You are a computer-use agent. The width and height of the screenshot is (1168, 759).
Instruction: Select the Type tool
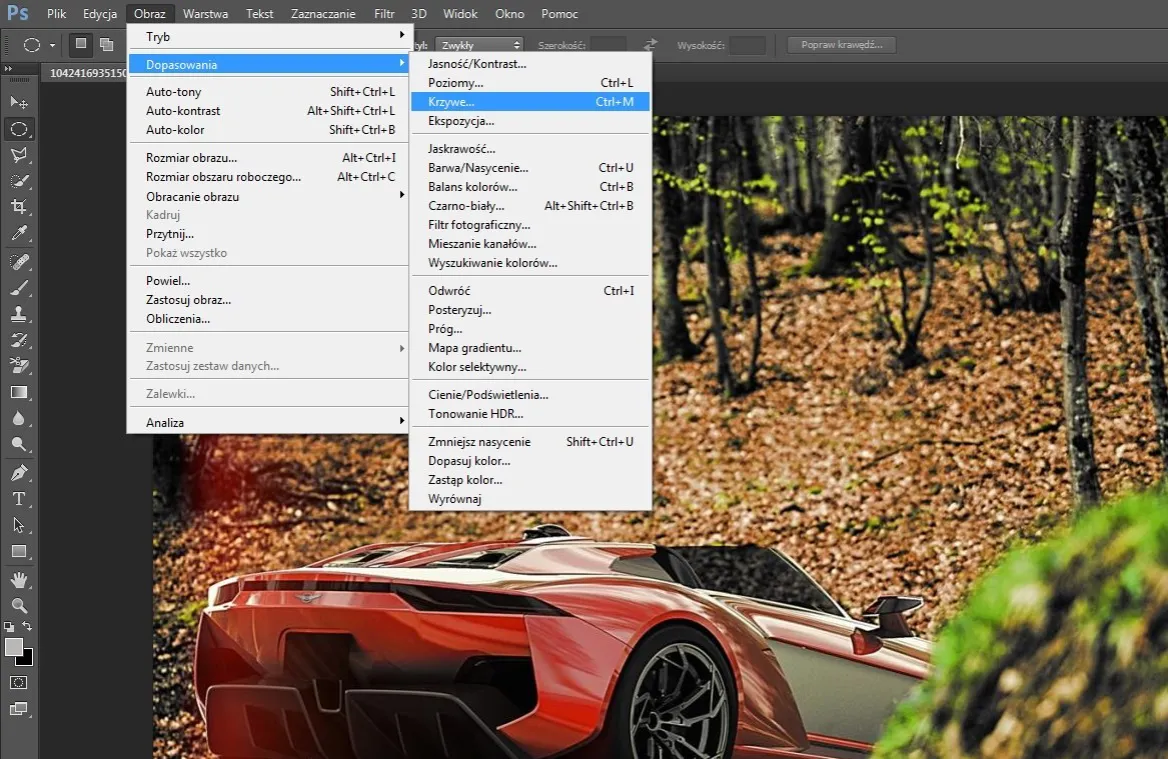pyautogui.click(x=20, y=498)
